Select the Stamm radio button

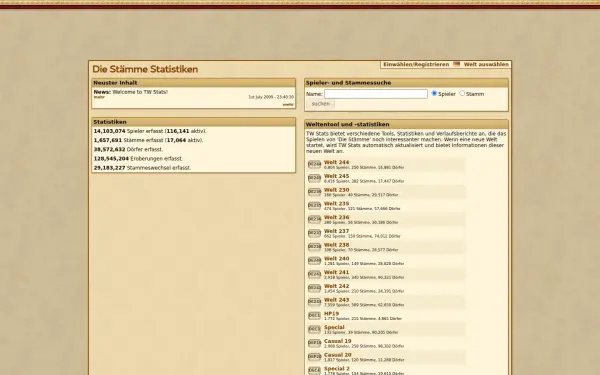click(462, 93)
